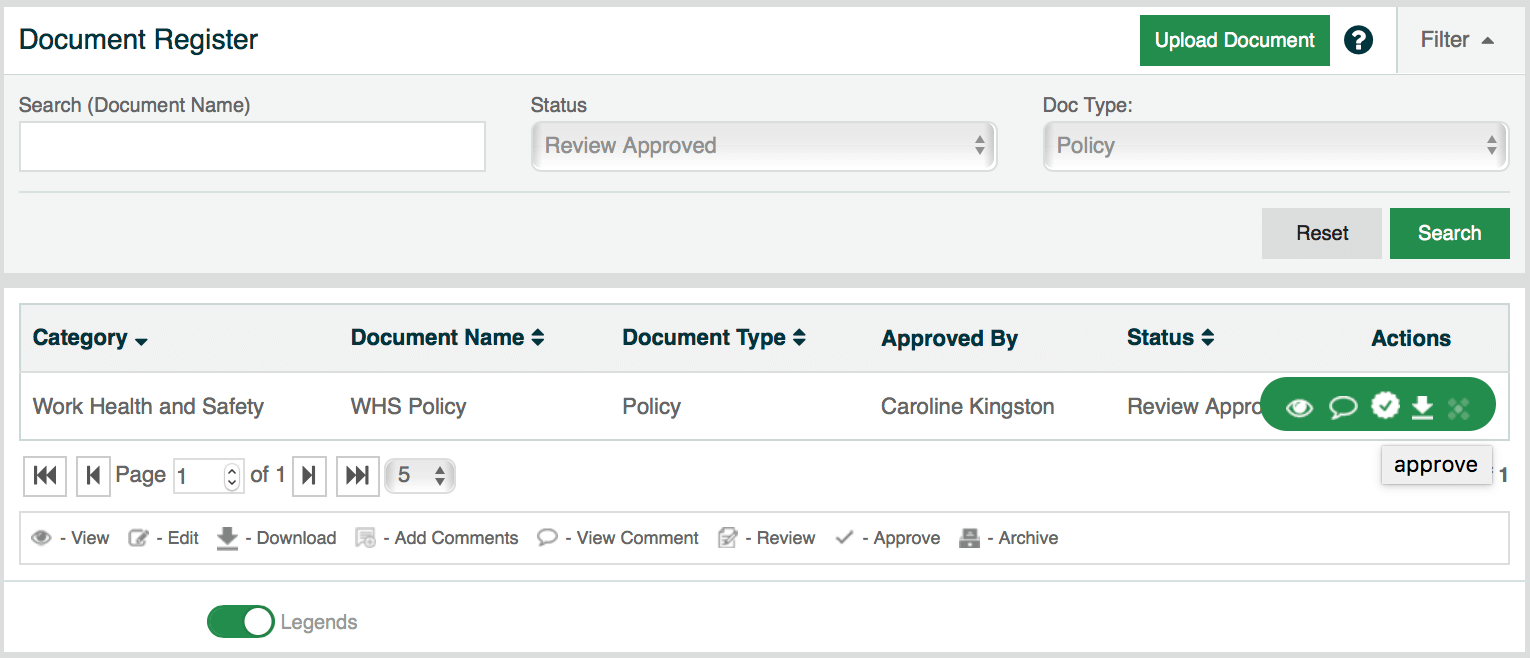Sort table by Category column

pyautogui.click(x=90, y=338)
